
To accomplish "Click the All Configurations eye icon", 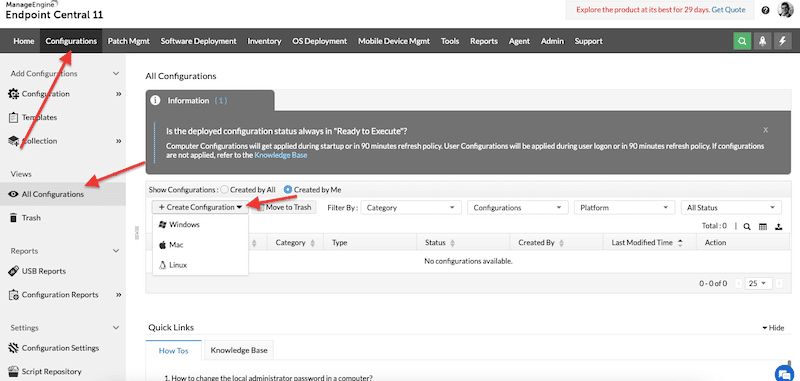I will pos(14,194).
